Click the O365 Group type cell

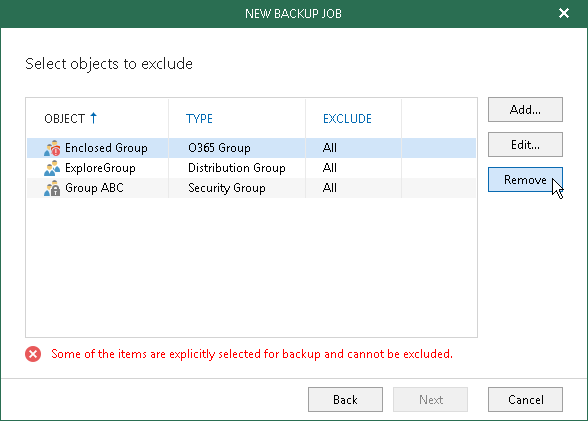[219, 148]
